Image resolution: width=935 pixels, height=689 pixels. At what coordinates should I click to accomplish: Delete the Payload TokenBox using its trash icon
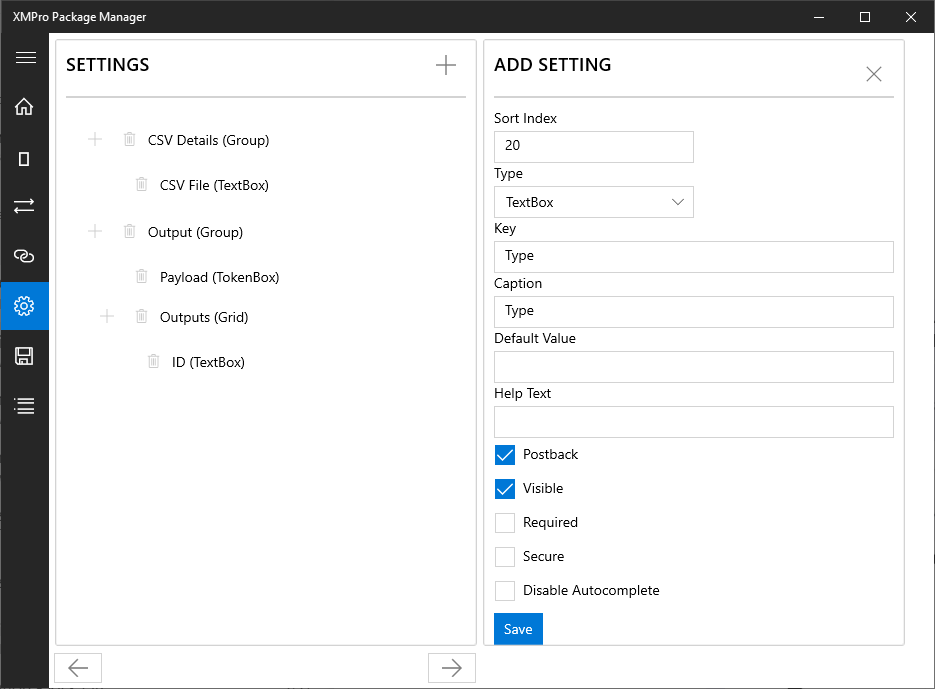point(141,276)
